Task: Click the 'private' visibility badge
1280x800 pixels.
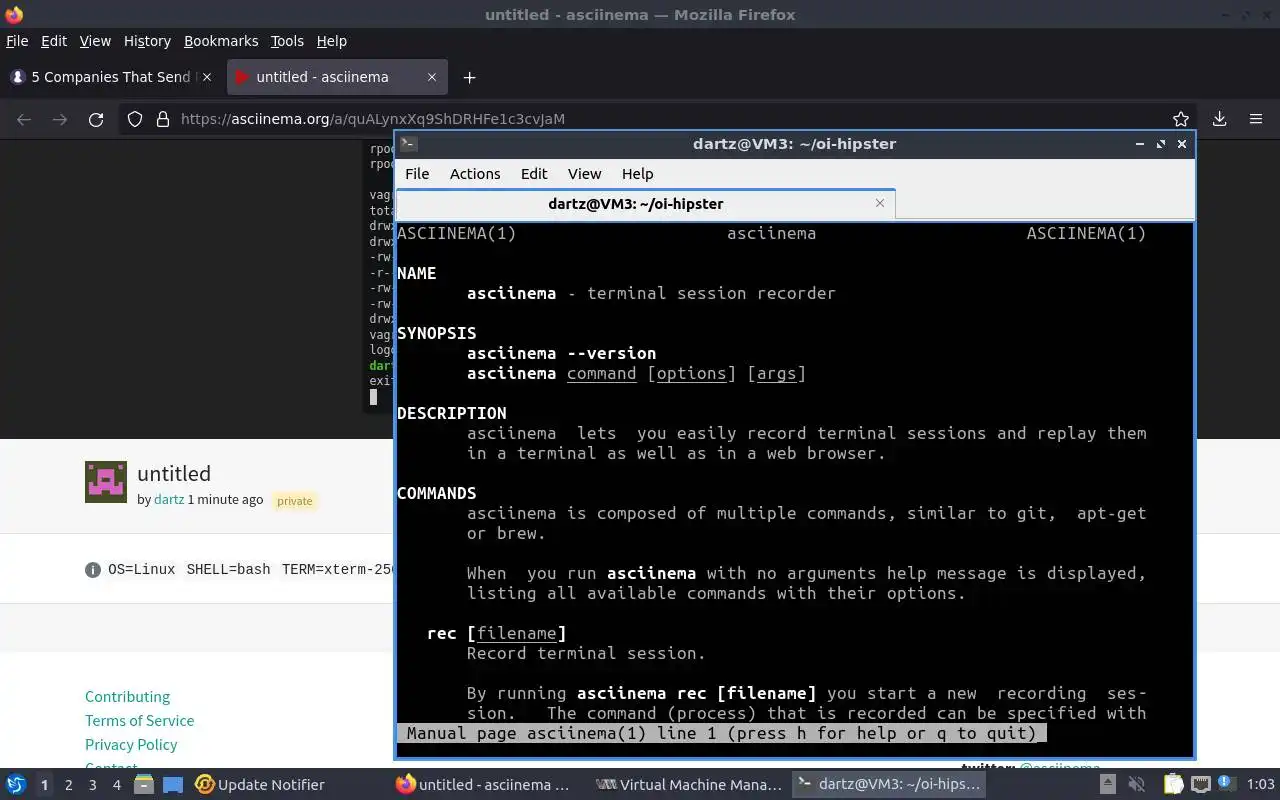Action: pos(294,500)
